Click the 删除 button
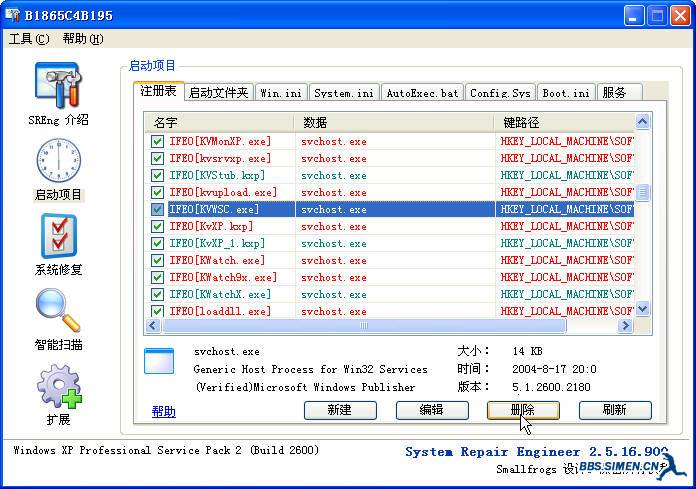This screenshot has height=489, width=696. (x=523, y=410)
